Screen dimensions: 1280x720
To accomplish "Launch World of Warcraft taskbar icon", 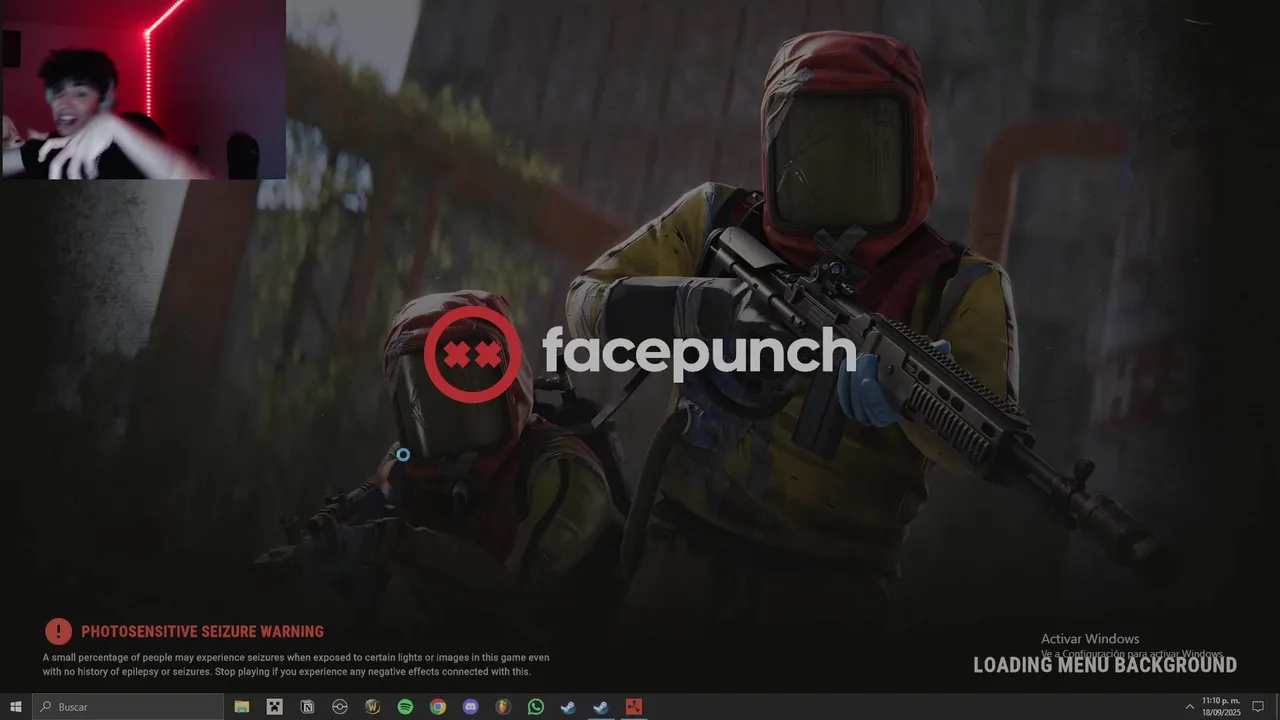I will point(373,707).
